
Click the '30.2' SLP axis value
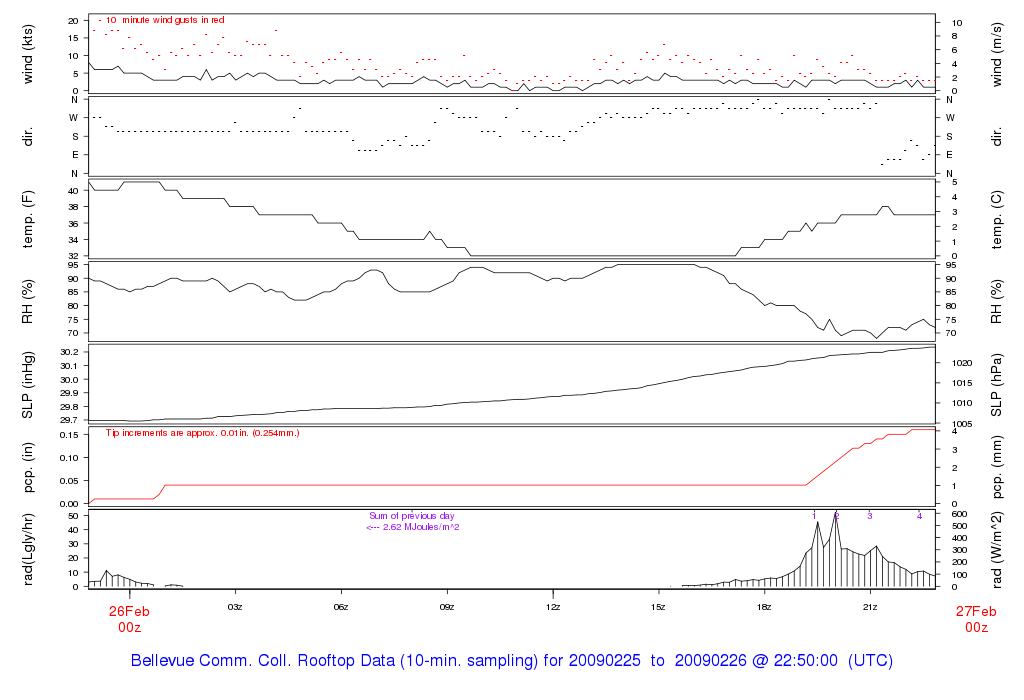click(69, 352)
